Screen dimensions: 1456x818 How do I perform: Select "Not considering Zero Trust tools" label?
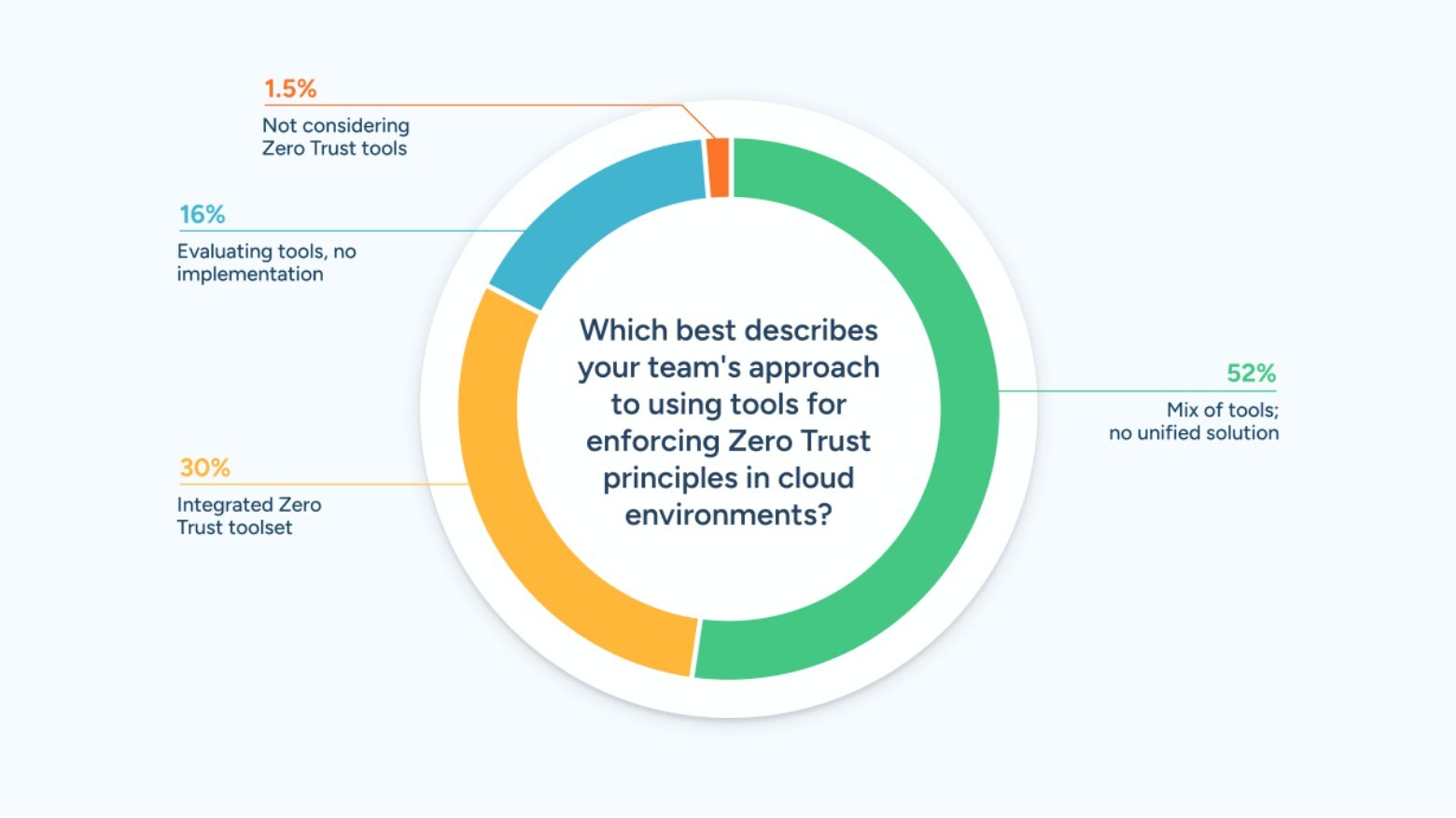pos(335,136)
